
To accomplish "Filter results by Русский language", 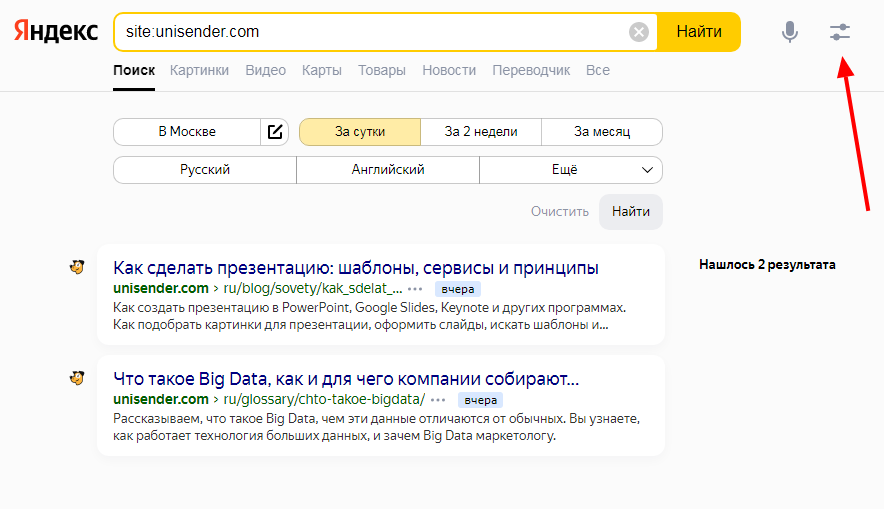I will [205, 170].
